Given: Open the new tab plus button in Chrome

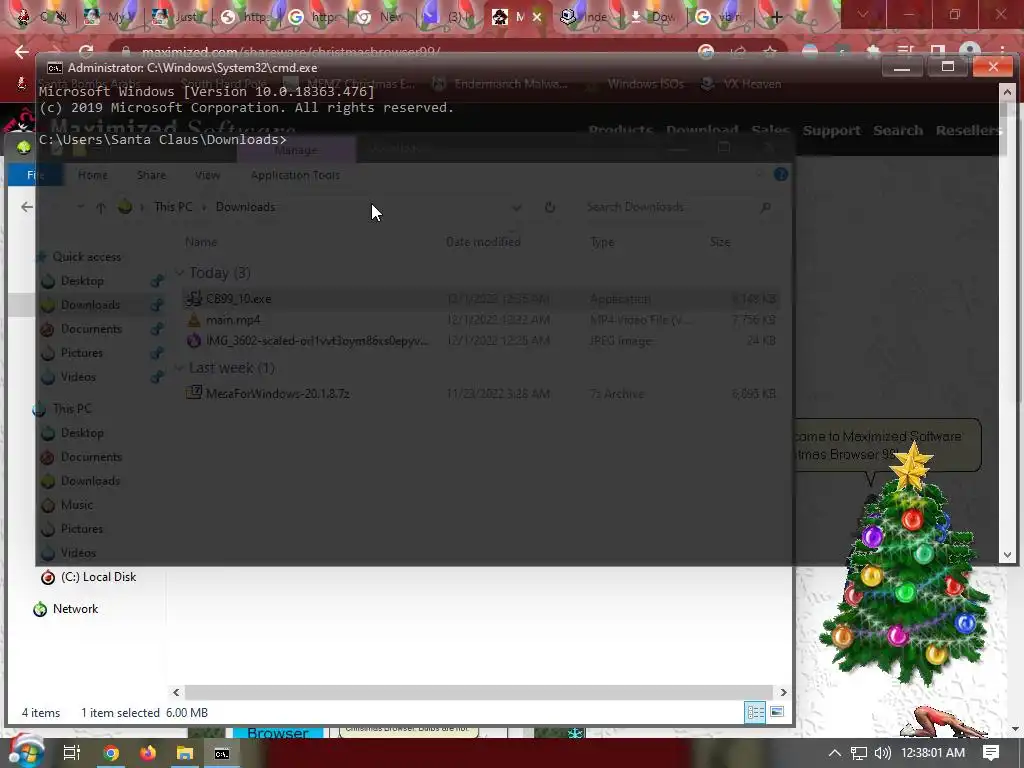Looking at the screenshot, I should pyautogui.click(x=776, y=17).
